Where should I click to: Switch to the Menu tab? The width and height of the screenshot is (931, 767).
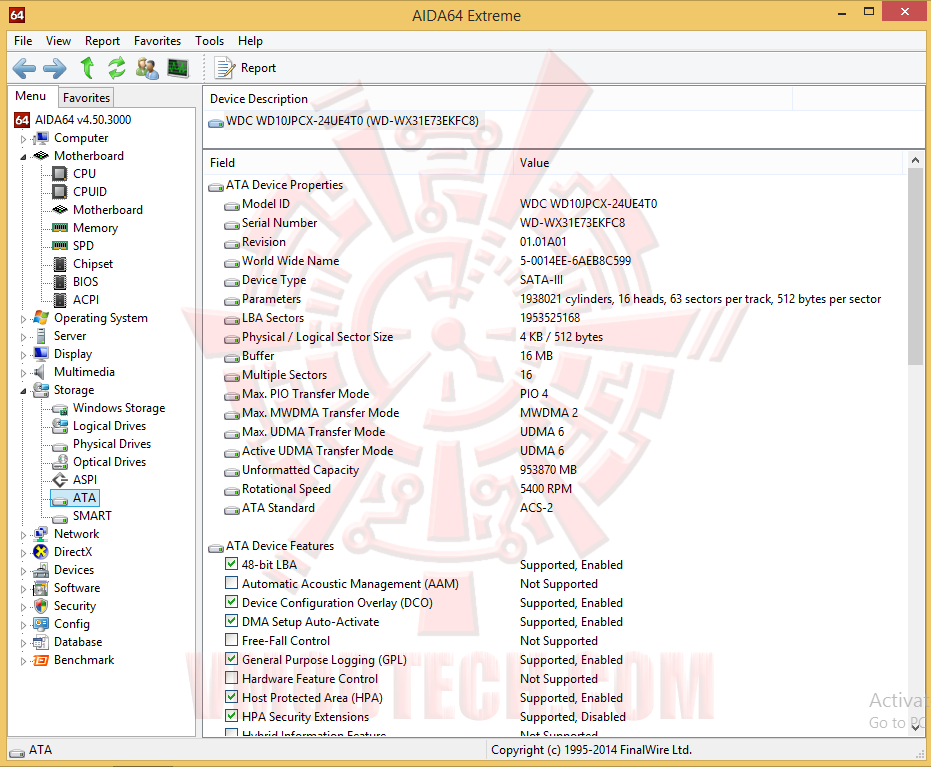pyautogui.click(x=31, y=96)
